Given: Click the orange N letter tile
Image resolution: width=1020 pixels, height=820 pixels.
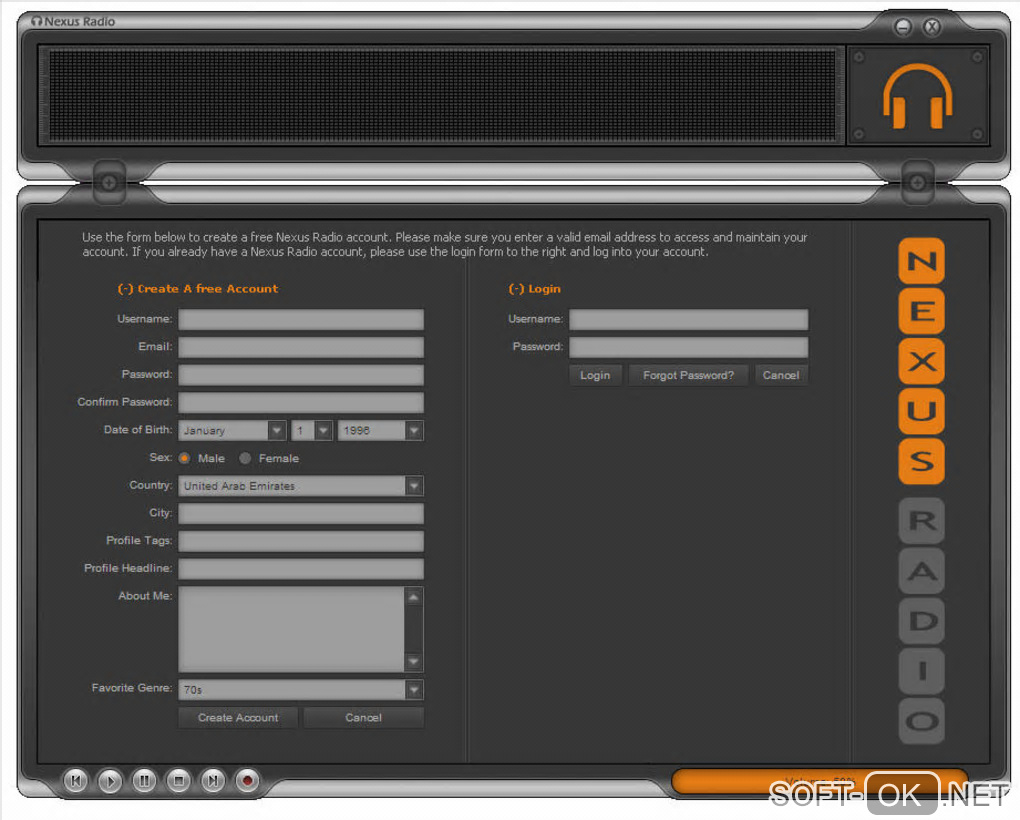Looking at the screenshot, I should pyautogui.click(x=922, y=261).
